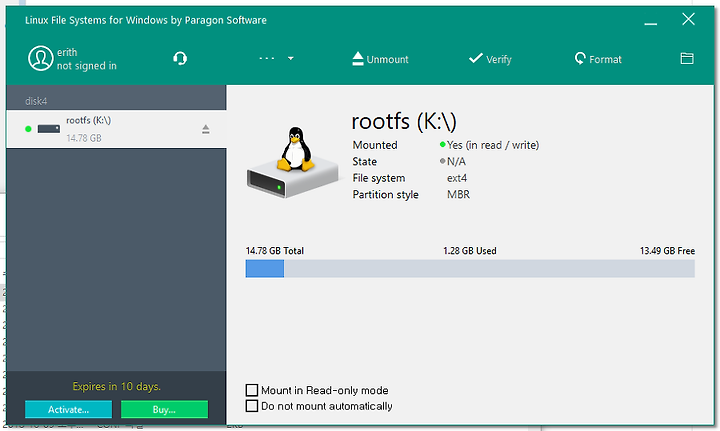
Task: Expand the dropdown arrow beside the dots
Action: (x=291, y=58)
